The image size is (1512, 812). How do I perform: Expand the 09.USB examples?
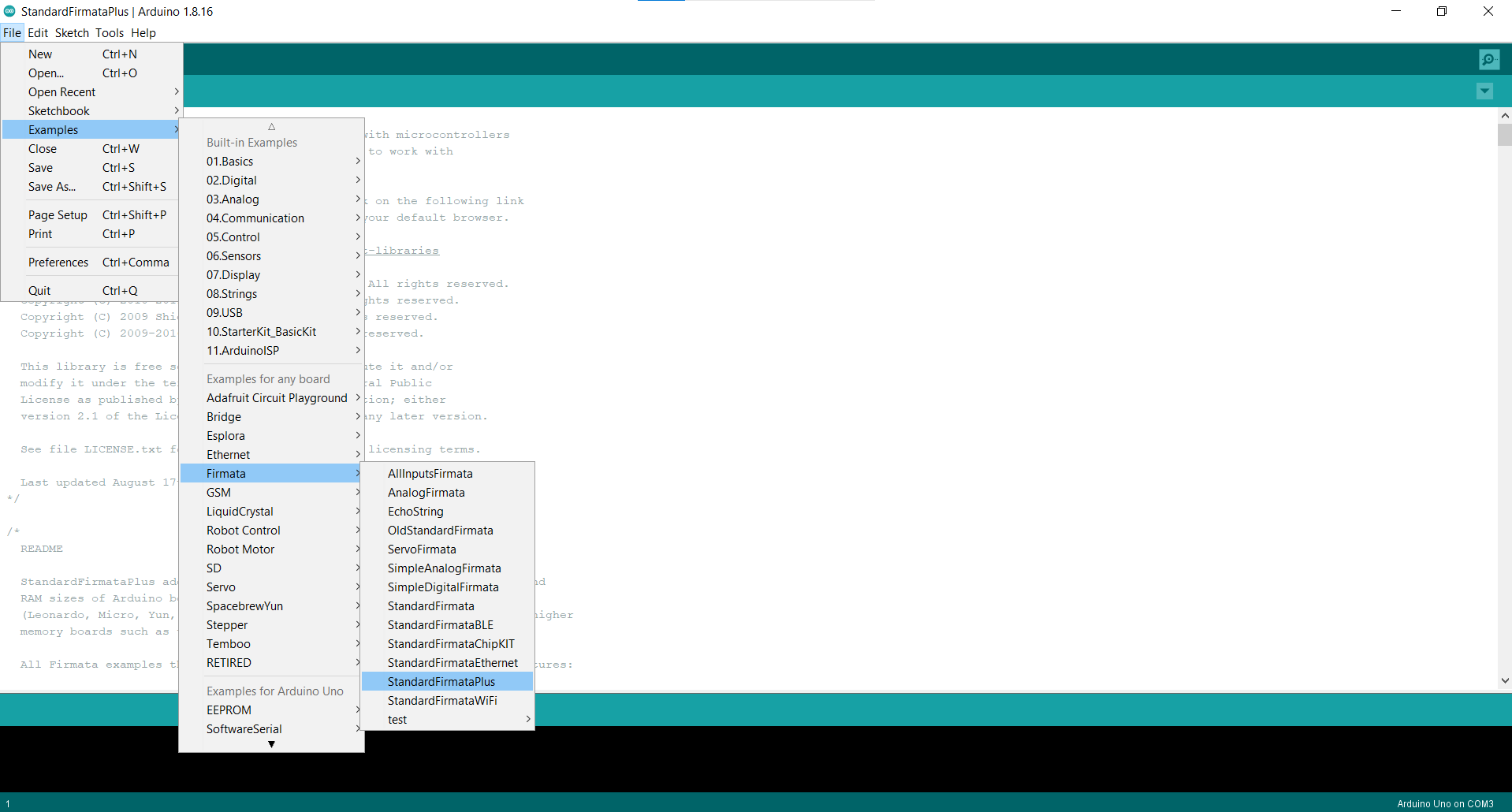pyautogui.click(x=271, y=313)
